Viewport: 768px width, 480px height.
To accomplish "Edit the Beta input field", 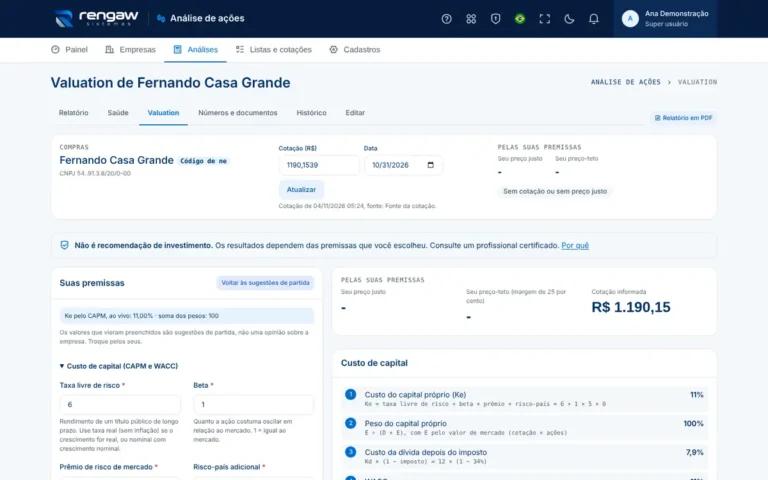I will (x=253, y=405).
